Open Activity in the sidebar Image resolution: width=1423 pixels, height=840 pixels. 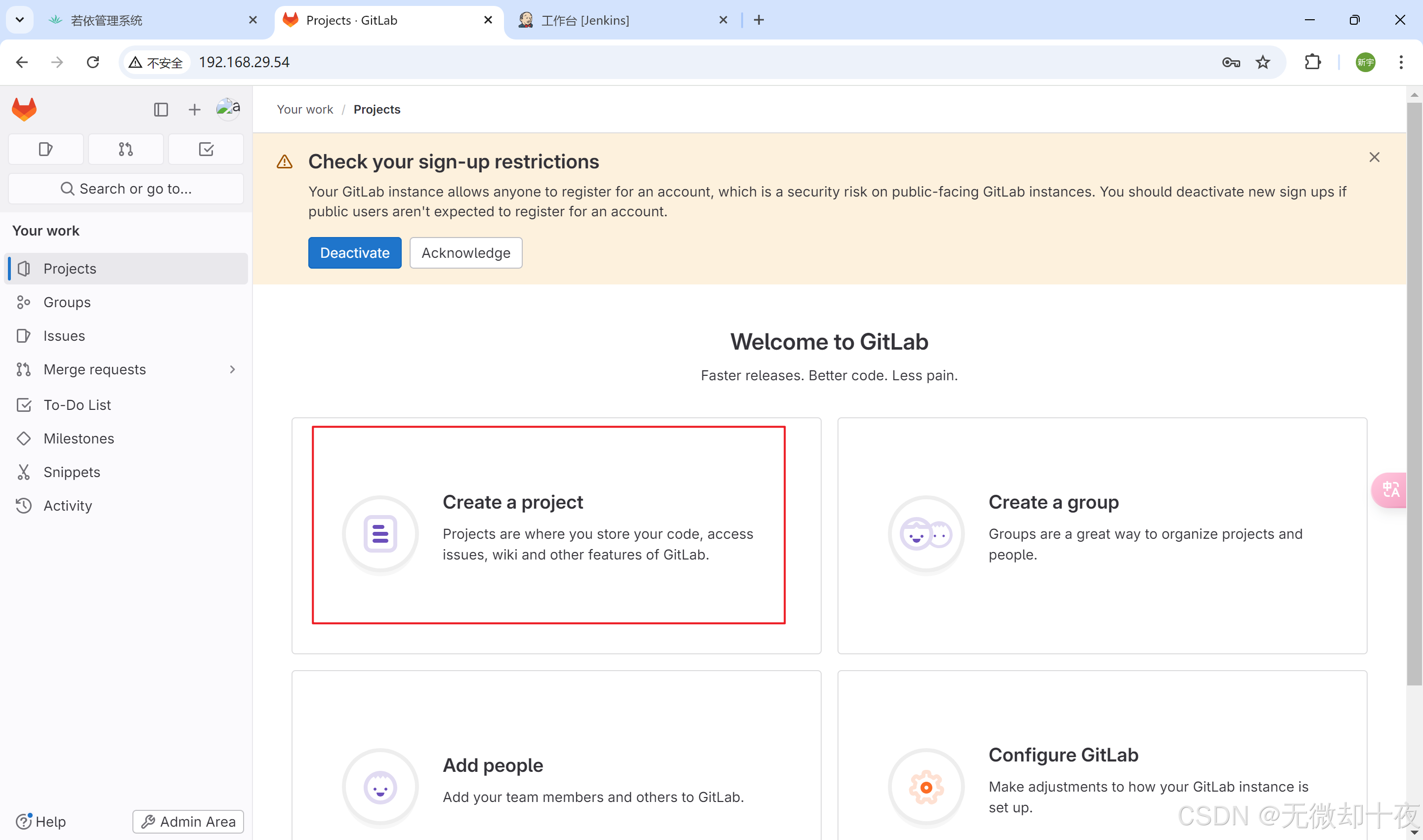click(x=67, y=506)
